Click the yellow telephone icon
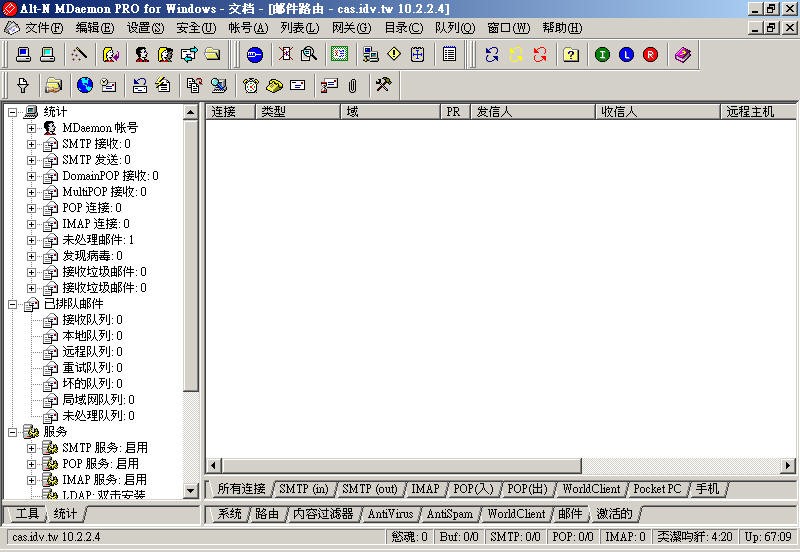The image size is (800, 552). [x=274, y=85]
